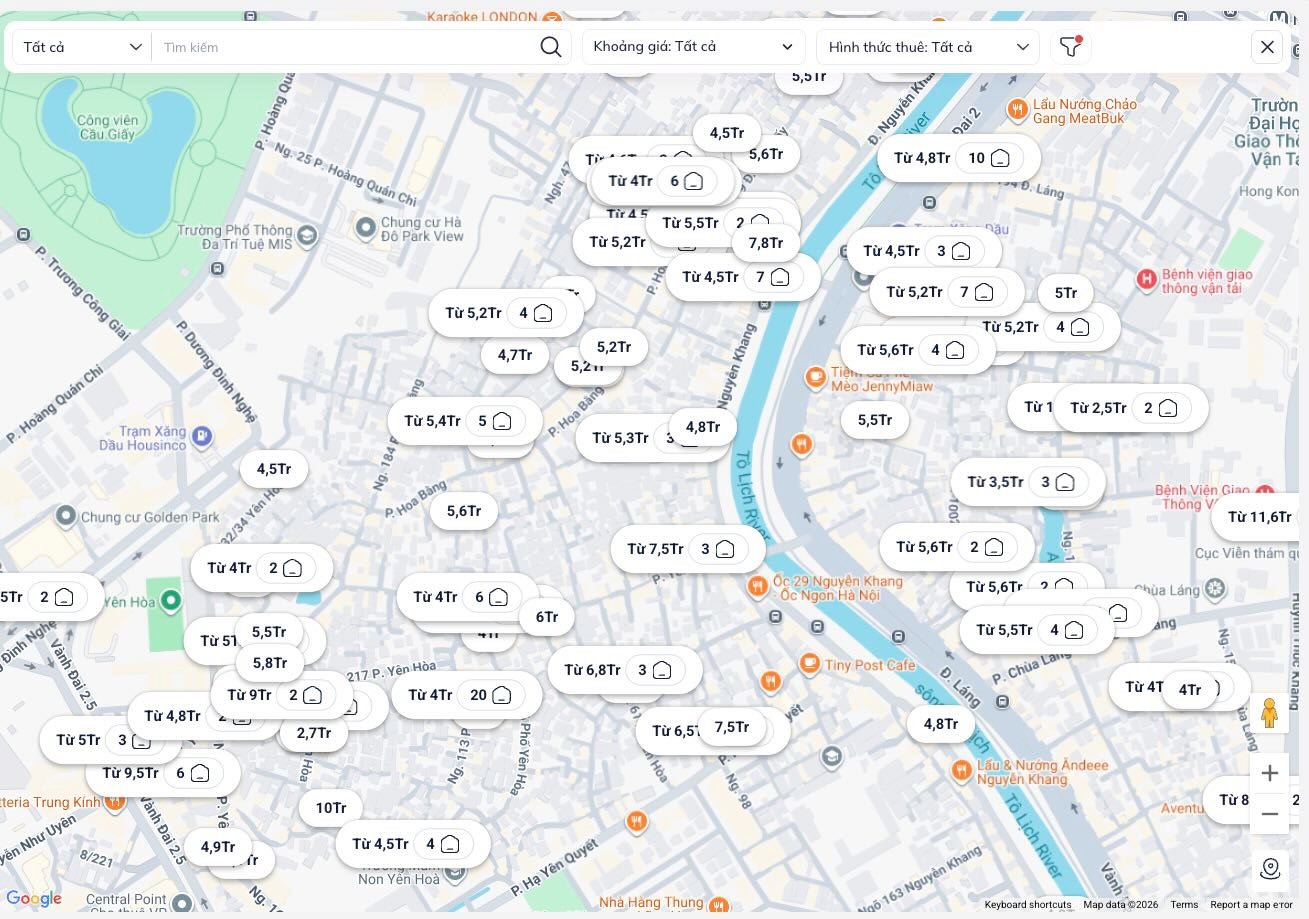Click the search magnifier icon

coord(551,47)
